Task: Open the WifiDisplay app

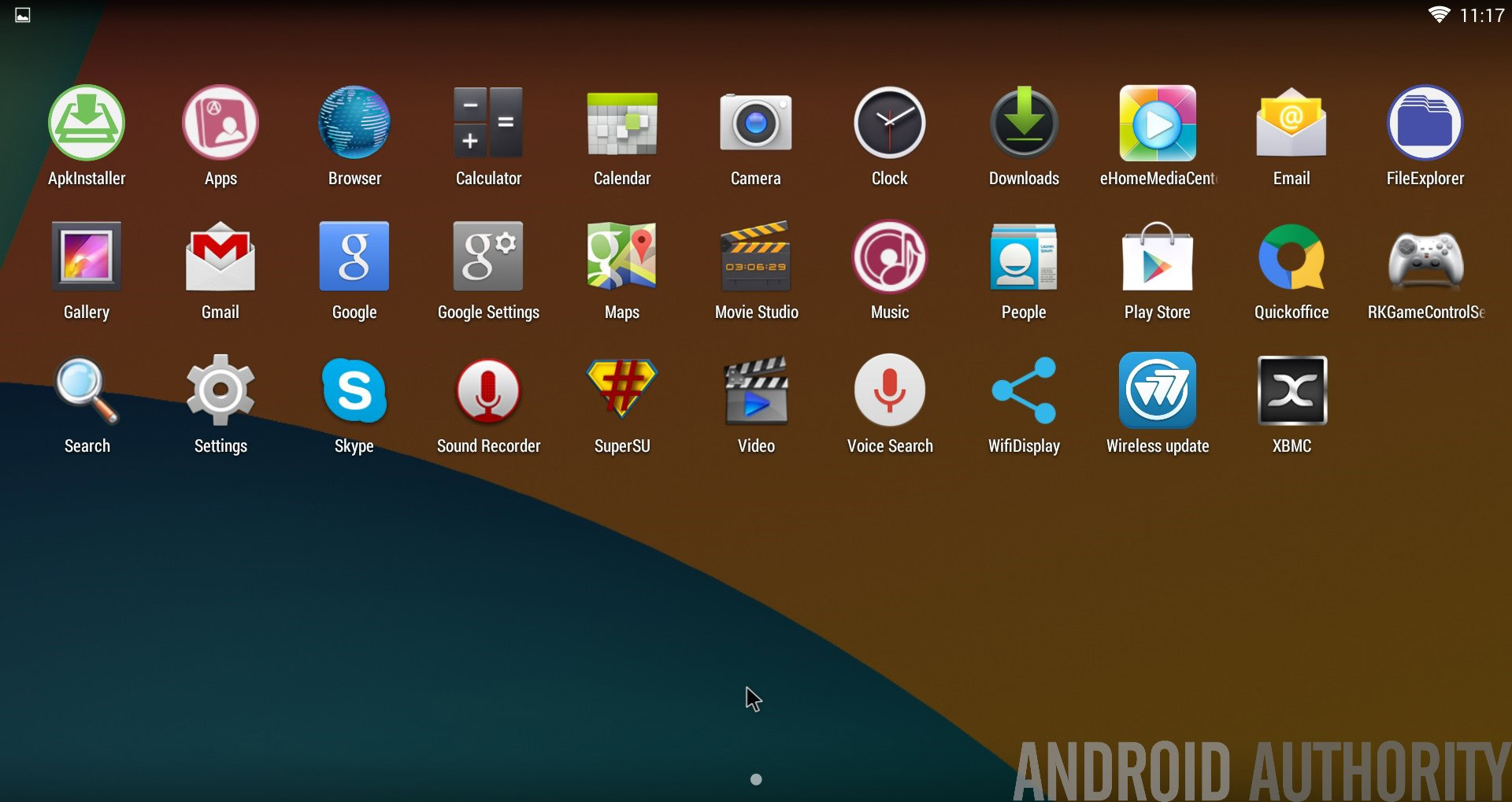Action: click(1024, 390)
